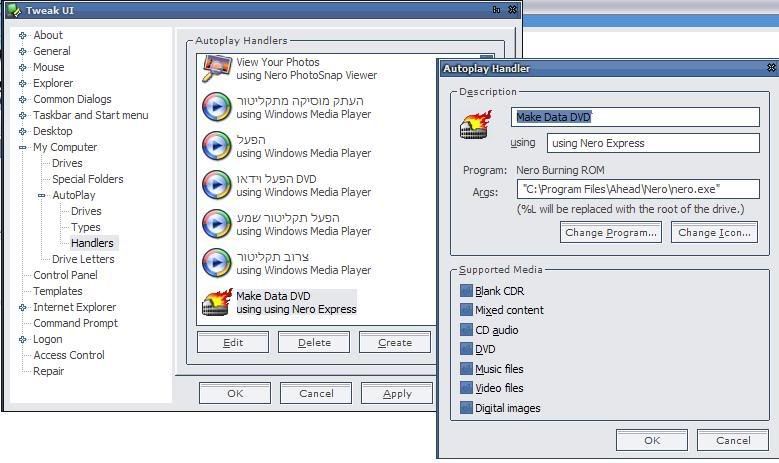This screenshot has height=463, width=779.
Task: Click the Nero flame icon in the Description group
Action: pyautogui.click(x=475, y=124)
